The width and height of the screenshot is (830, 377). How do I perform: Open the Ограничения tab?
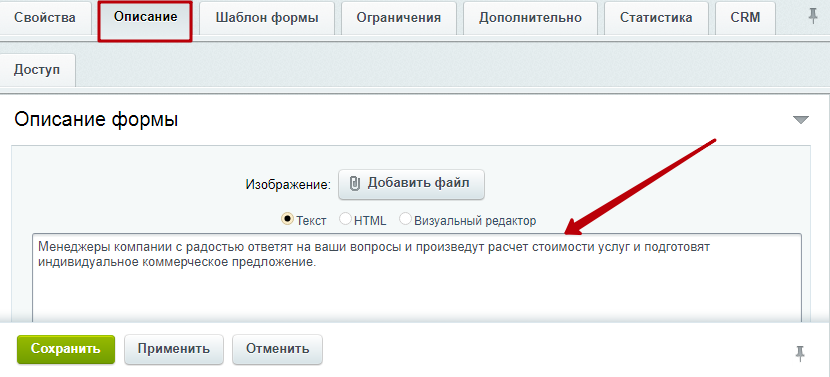pyautogui.click(x=399, y=17)
